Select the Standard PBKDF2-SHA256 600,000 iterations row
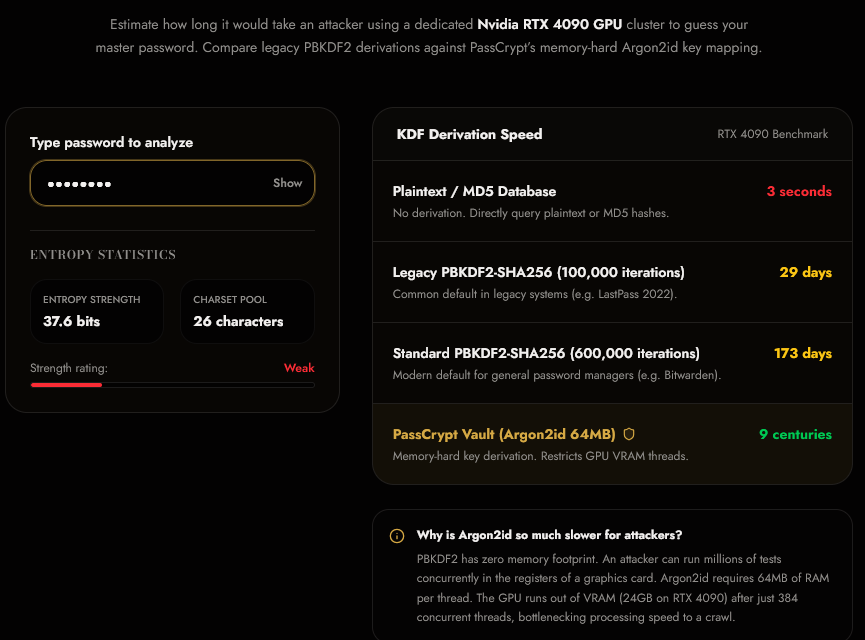 (612, 363)
